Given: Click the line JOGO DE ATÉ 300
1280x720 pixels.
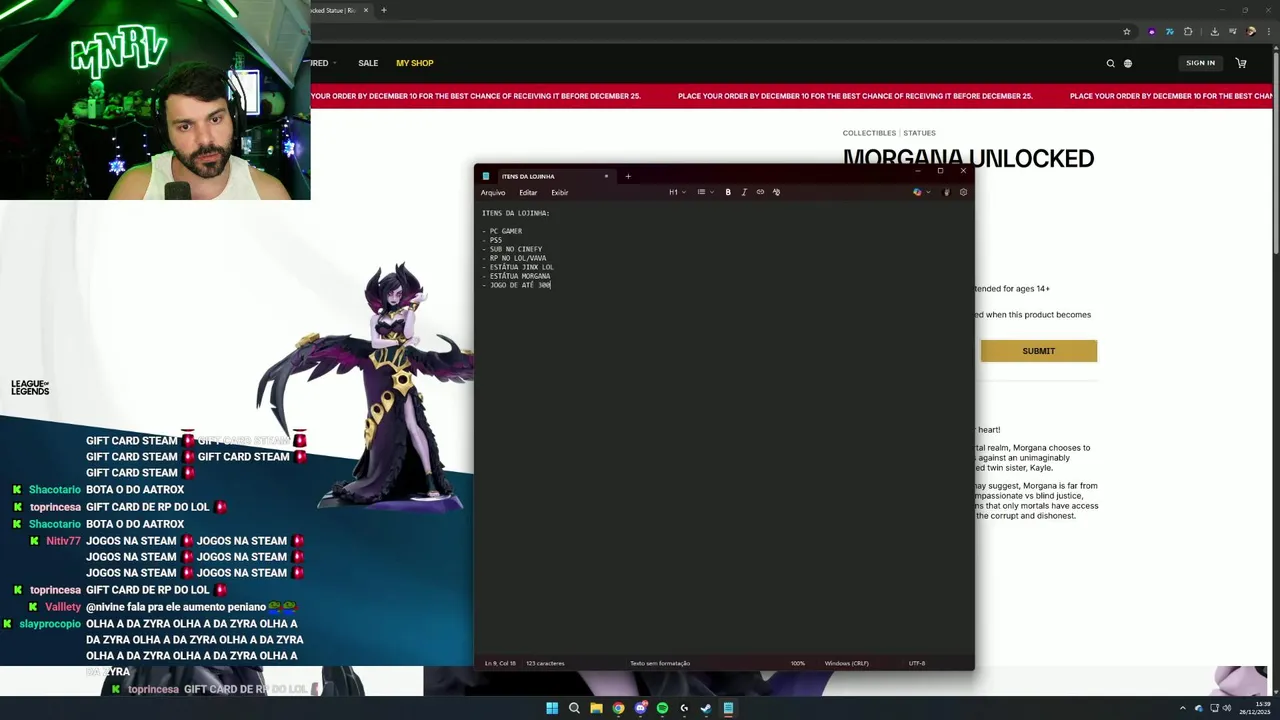Looking at the screenshot, I should point(516,285).
